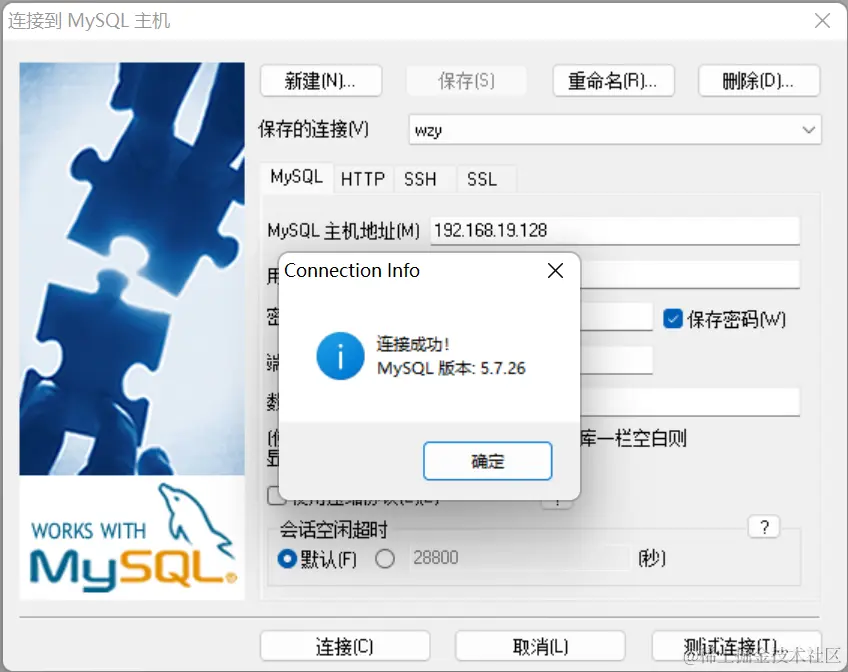Click the 取消(L) button
848x672 pixels.
tap(540, 646)
